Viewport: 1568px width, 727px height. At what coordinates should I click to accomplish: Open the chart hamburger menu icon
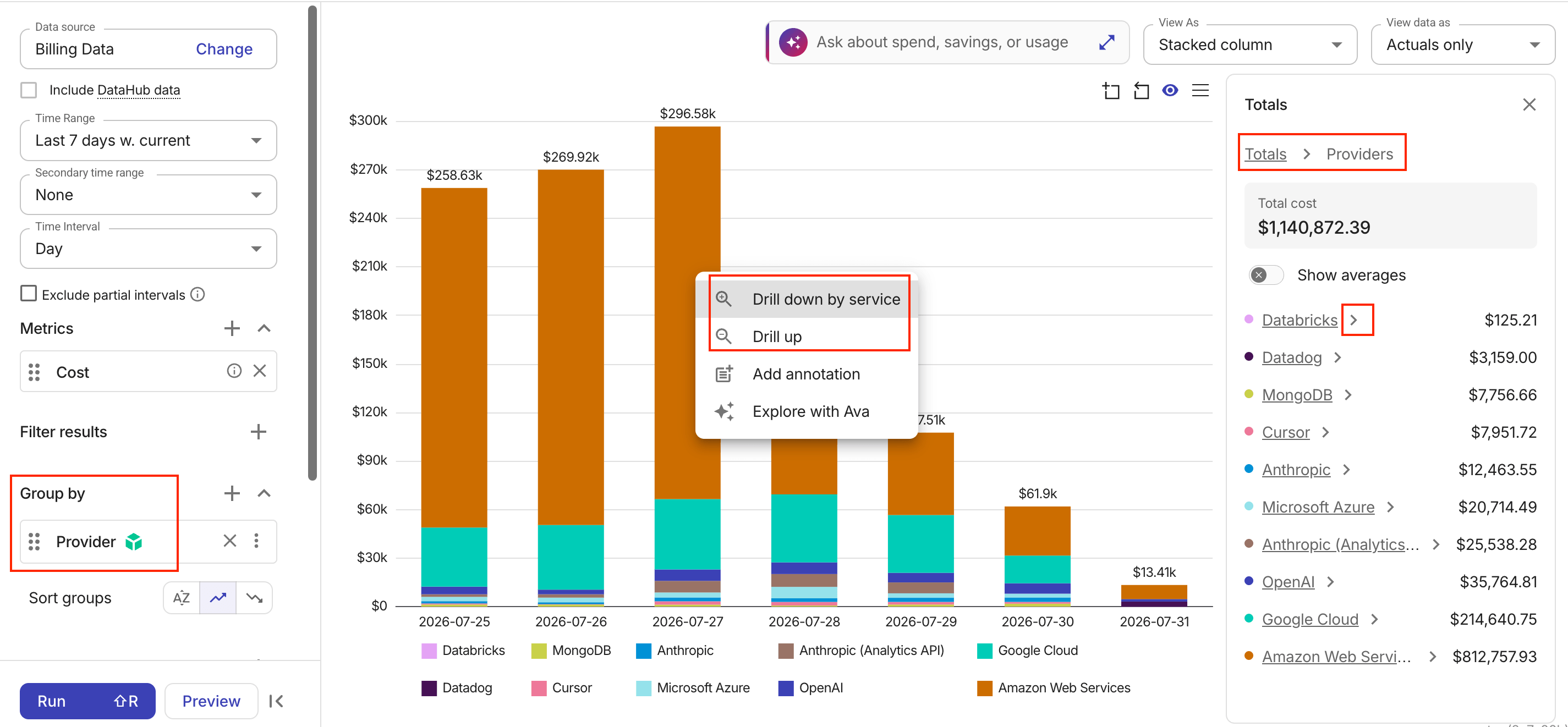click(1200, 90)
